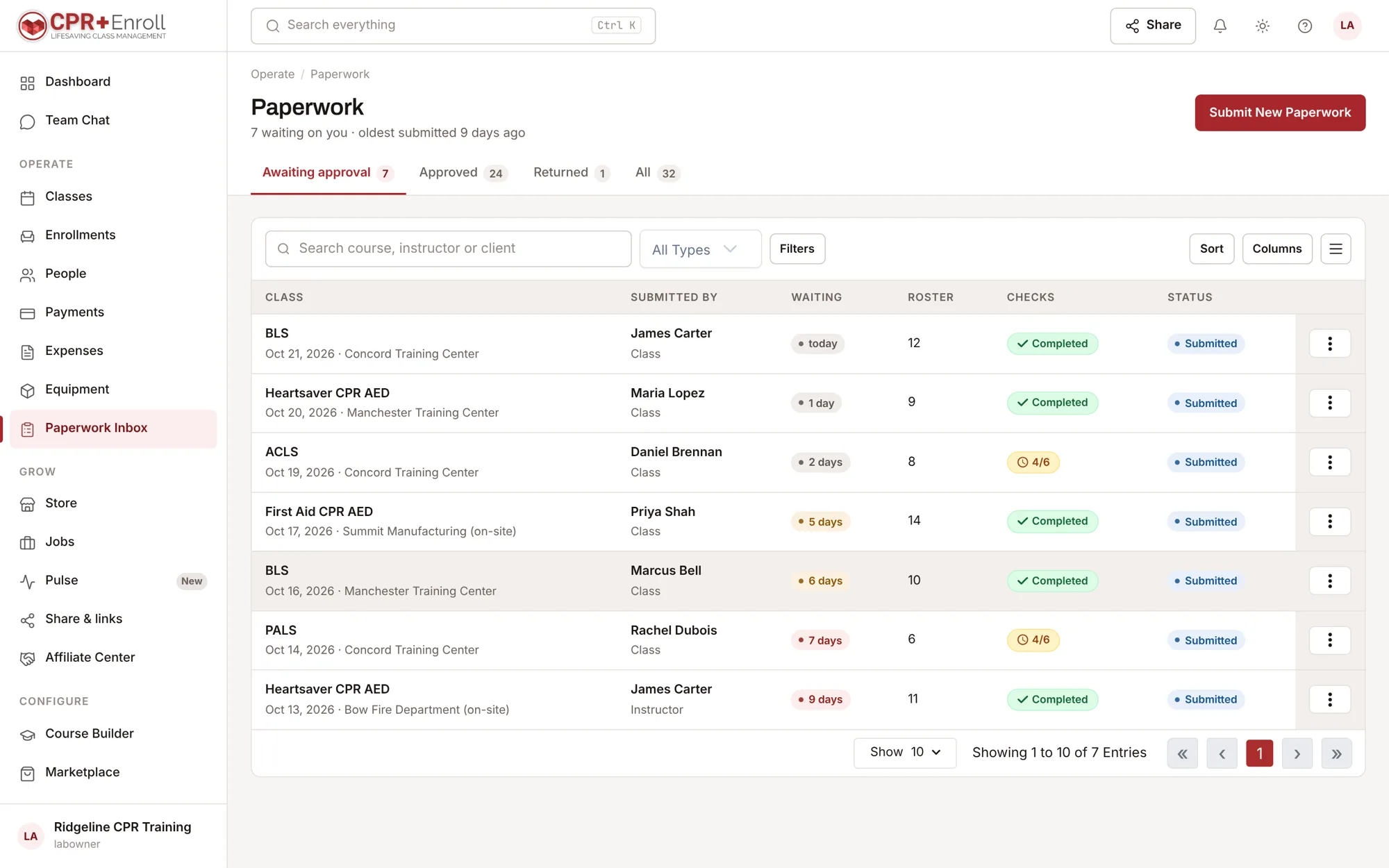
Task: Open Columns chooser
Action: click(x=1276, y=249)
